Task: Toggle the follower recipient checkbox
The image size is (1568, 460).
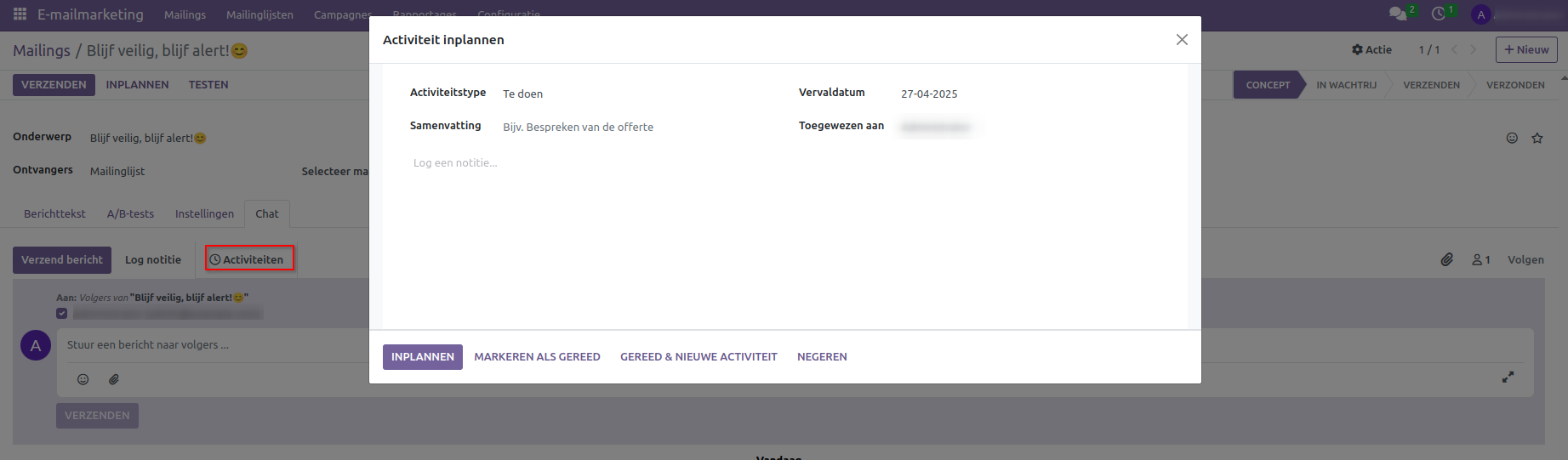Action: [x=61, y=313]
